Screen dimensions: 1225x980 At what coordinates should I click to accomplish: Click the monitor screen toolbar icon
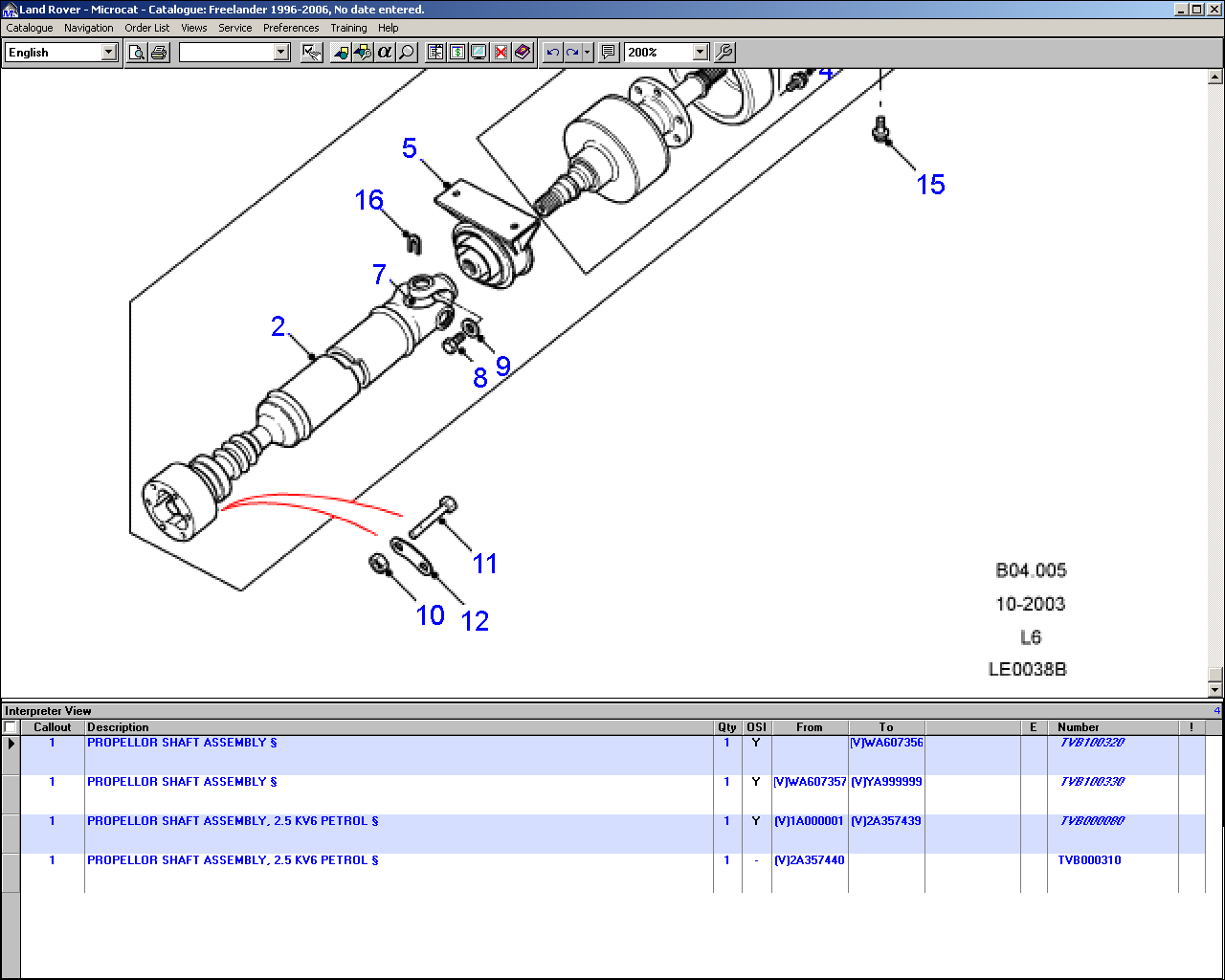[479, 53]
